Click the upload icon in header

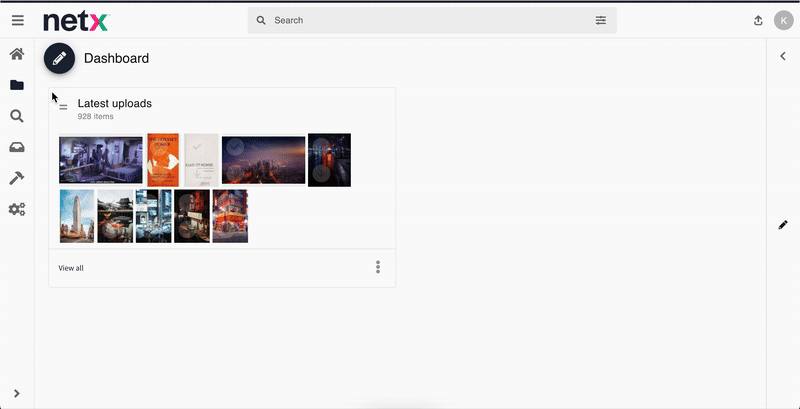tap(757, 20)
